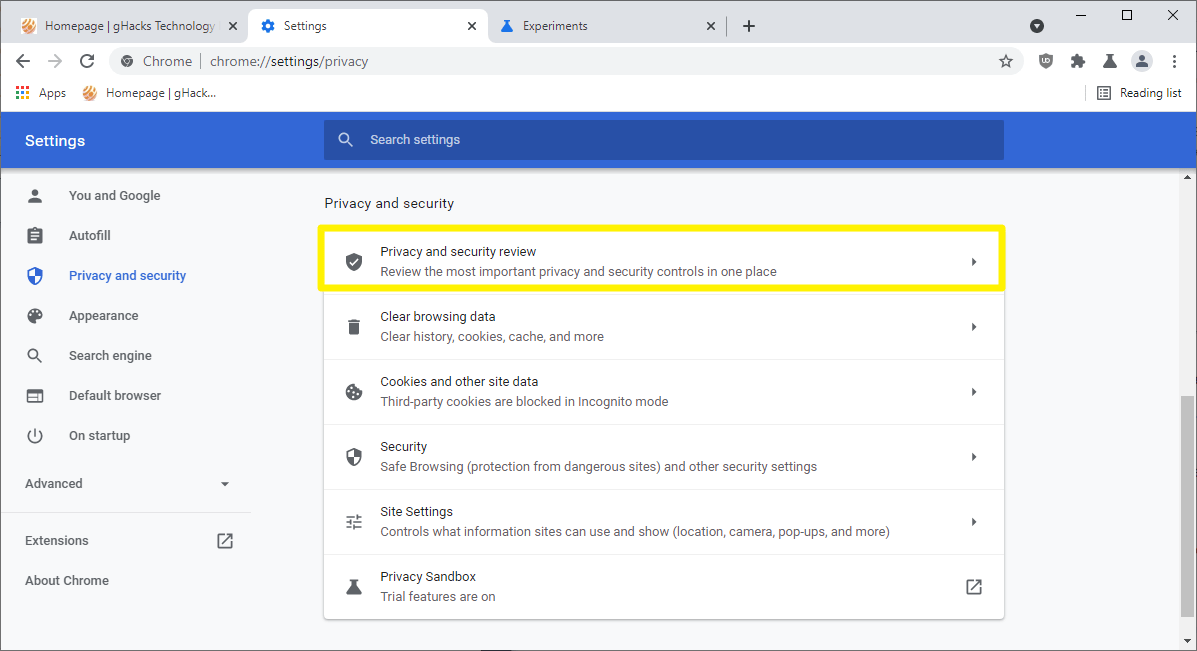Click the trash icon beside Clear browsing data
Viewport: 1197px width, 651px height.
point(353,327)
